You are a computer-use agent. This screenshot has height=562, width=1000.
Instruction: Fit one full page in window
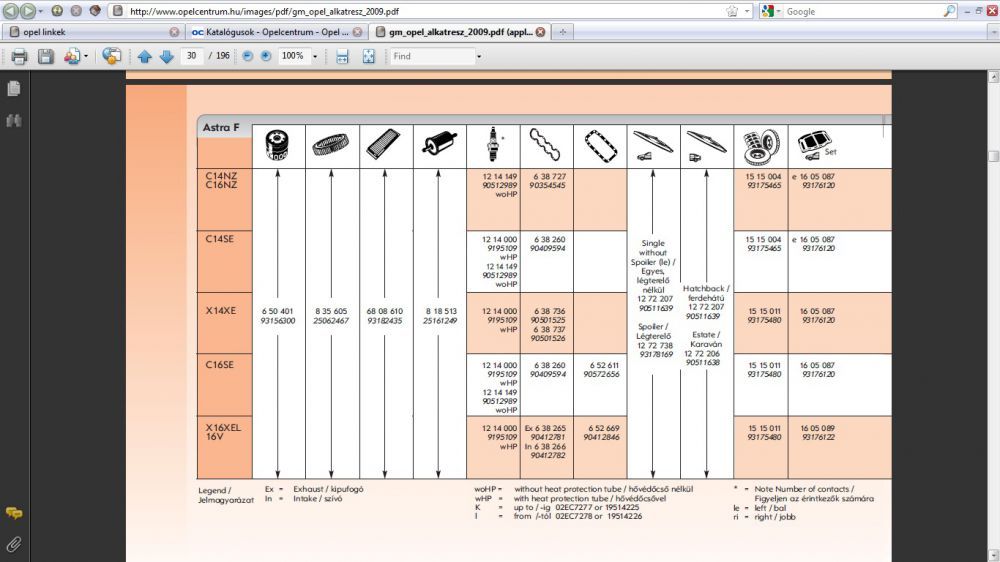coord(369,56)
